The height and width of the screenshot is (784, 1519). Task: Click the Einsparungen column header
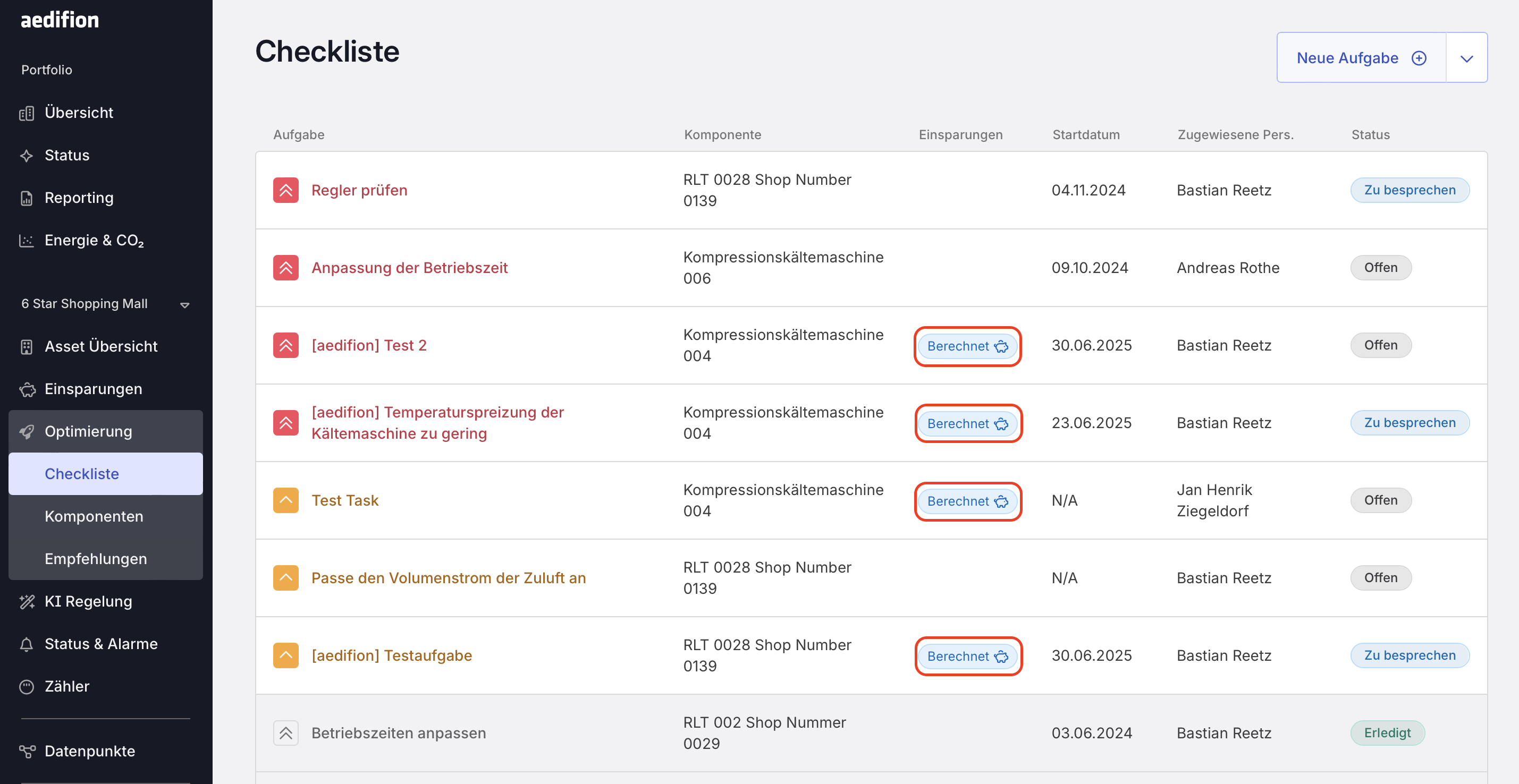point(960,134)
